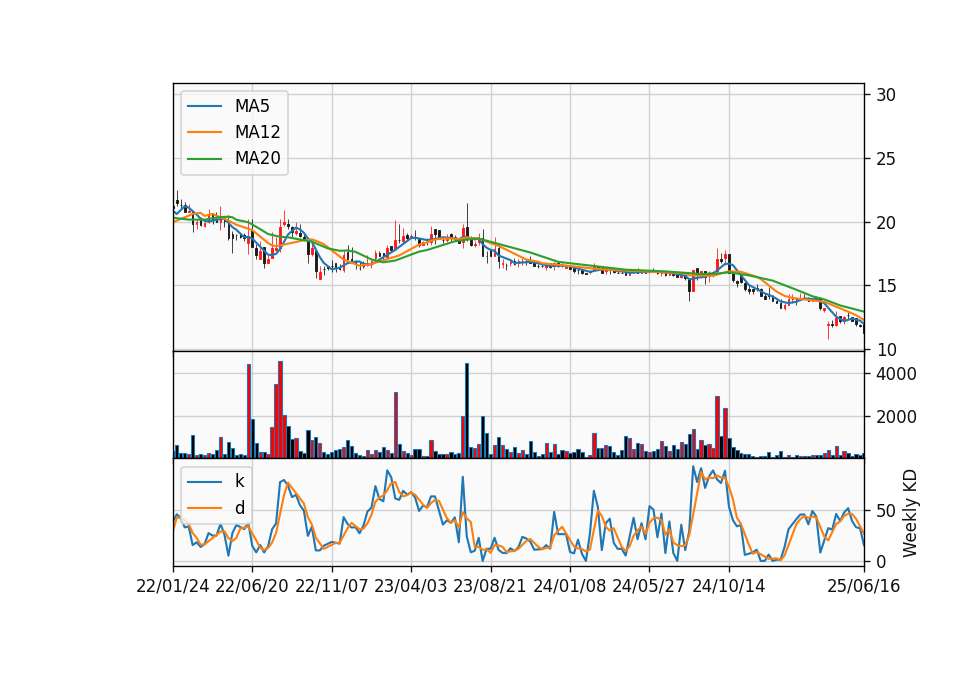Image resolution: width=960 pixels, height=690 pixels.
Task: Click the 22/01/24 date tick label
Action: [173, 586]
